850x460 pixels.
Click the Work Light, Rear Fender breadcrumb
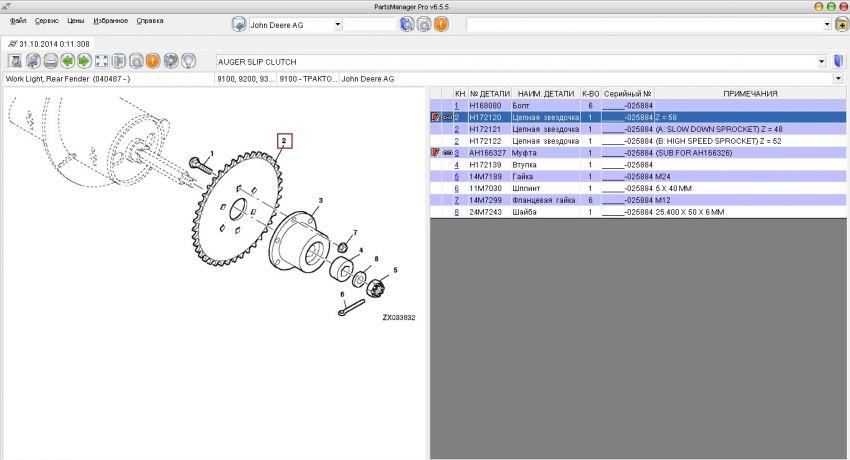point(108,79)
